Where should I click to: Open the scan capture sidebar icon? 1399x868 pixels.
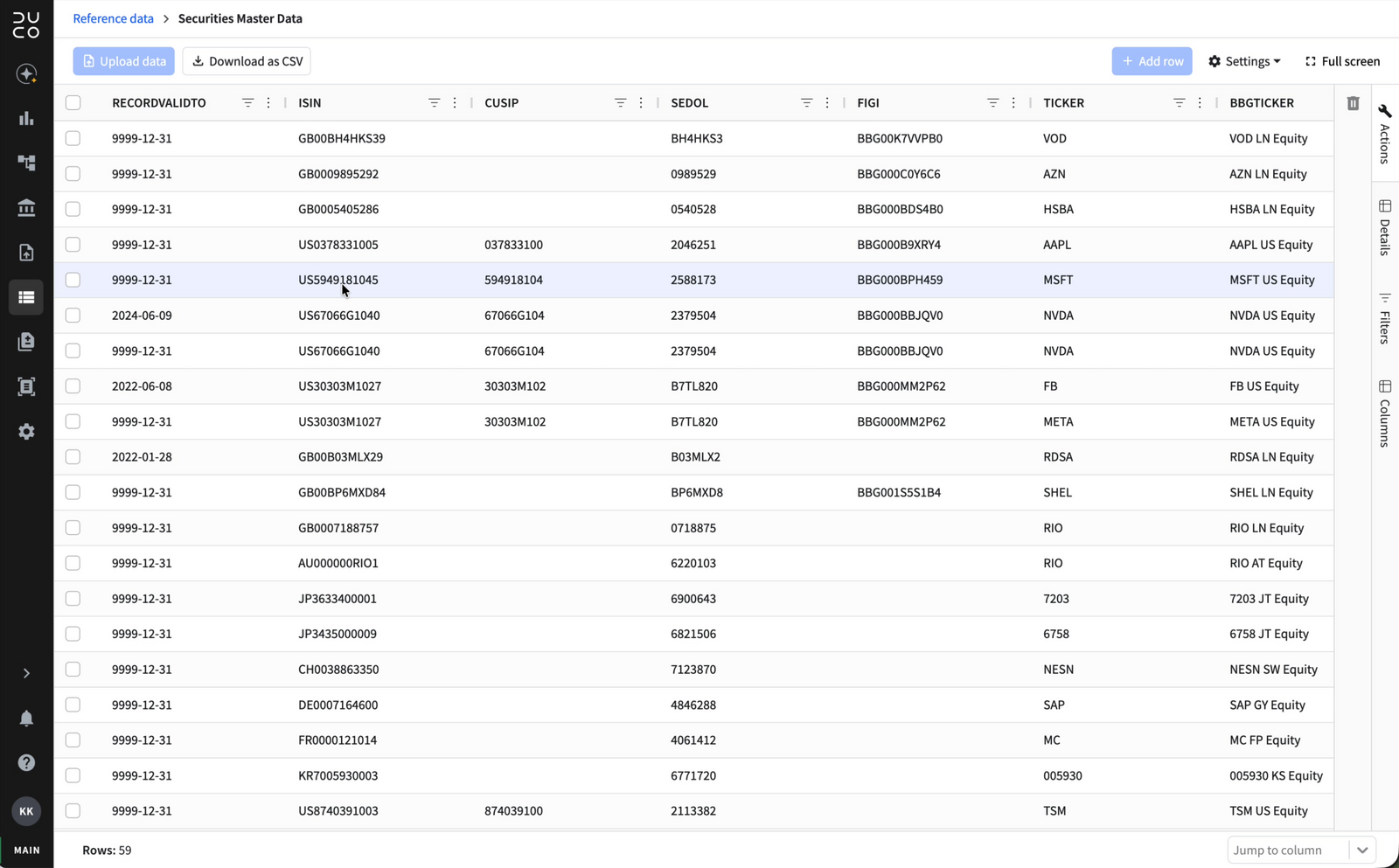(x=26, y=386)
